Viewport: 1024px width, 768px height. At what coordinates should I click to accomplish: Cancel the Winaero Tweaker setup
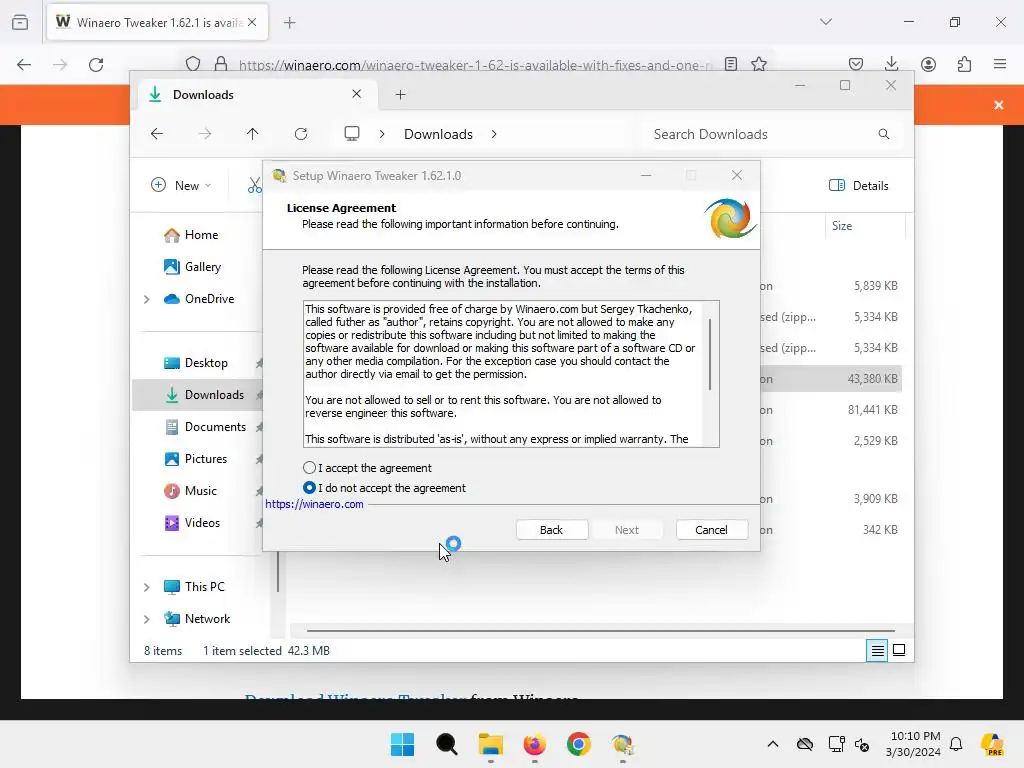click(x=711, y=530)
